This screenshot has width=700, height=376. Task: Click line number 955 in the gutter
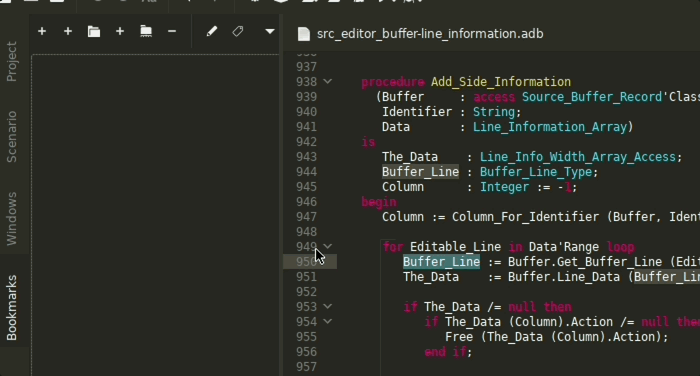pyautogui.click(x=306, y=337)
